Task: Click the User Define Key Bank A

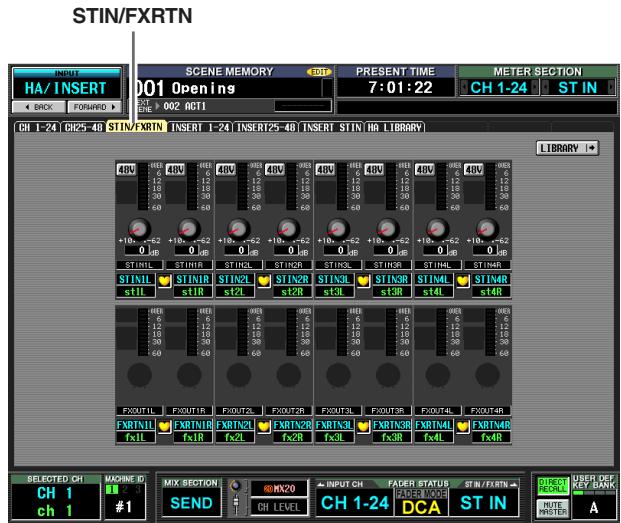Action: point(594,507)
